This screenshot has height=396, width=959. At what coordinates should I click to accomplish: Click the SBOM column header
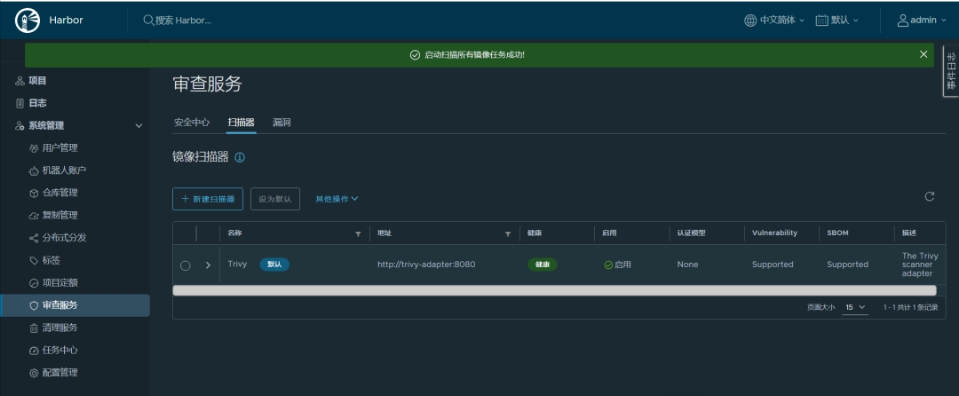[x=838, y=233]
